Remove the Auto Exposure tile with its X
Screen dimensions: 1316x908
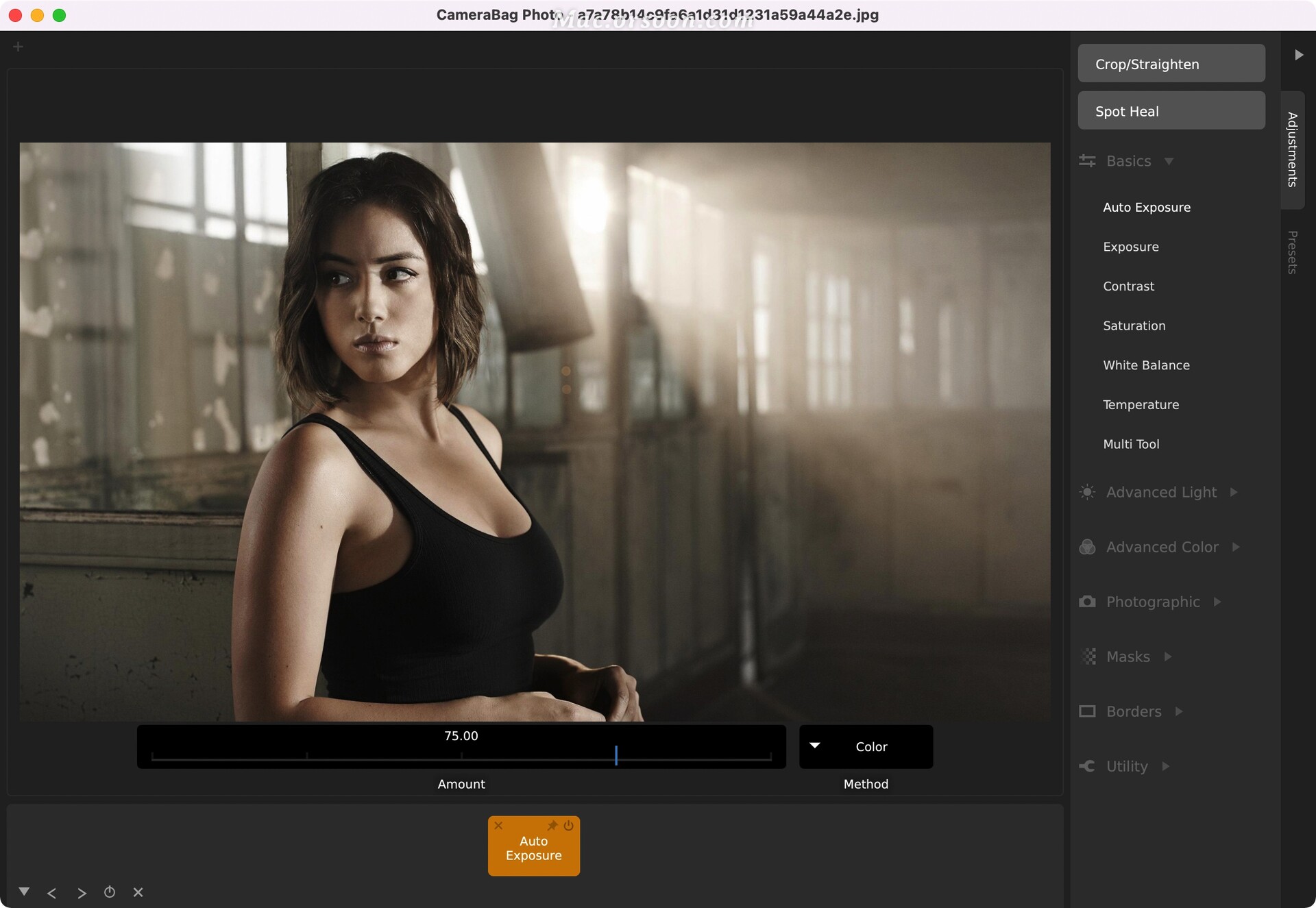(498, 826)
